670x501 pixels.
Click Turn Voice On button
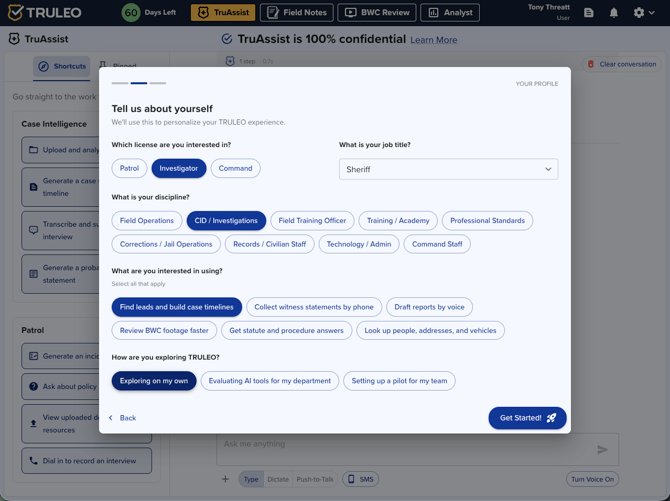coord(592,479)
